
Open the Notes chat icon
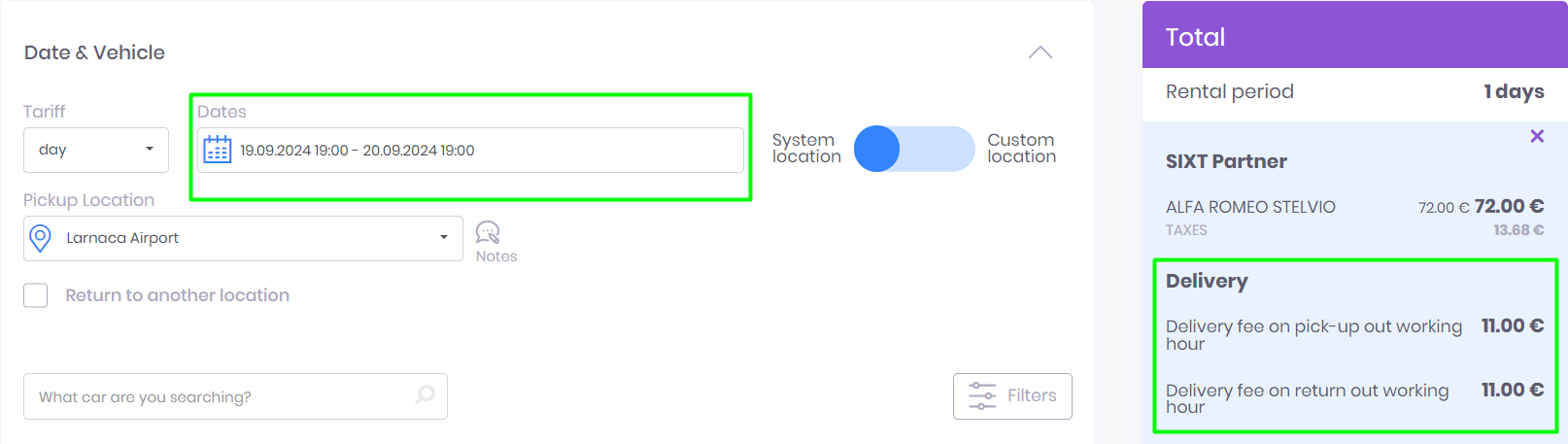(488, 232)
